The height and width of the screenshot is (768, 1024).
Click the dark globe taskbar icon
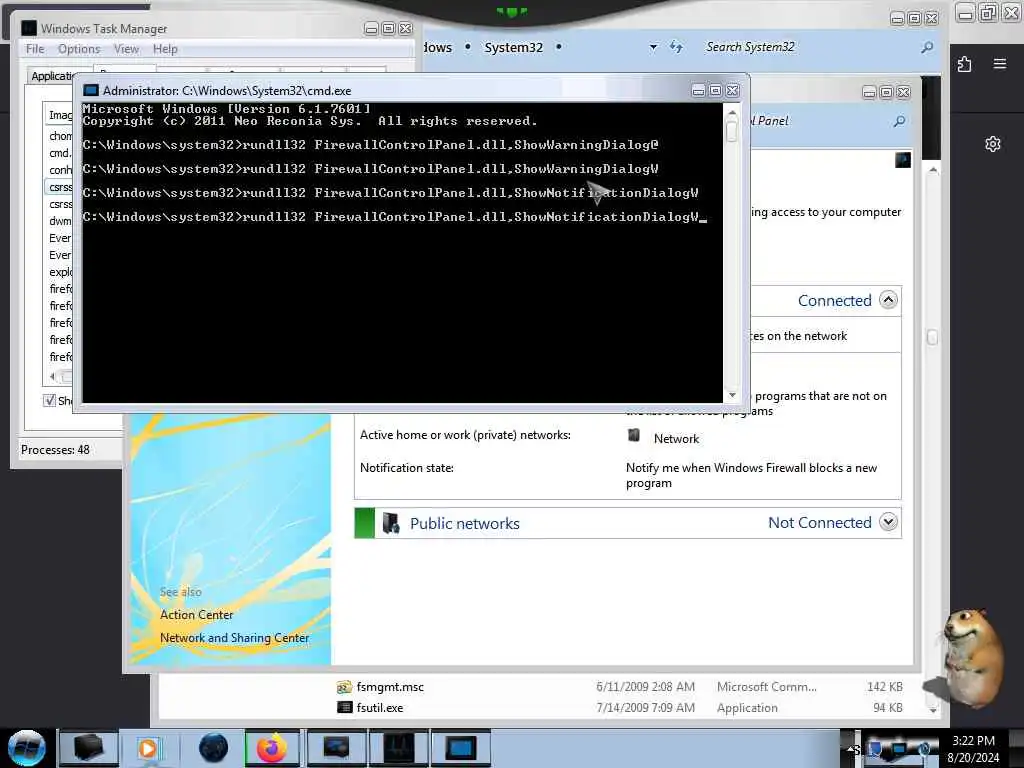tap(213, 748)
